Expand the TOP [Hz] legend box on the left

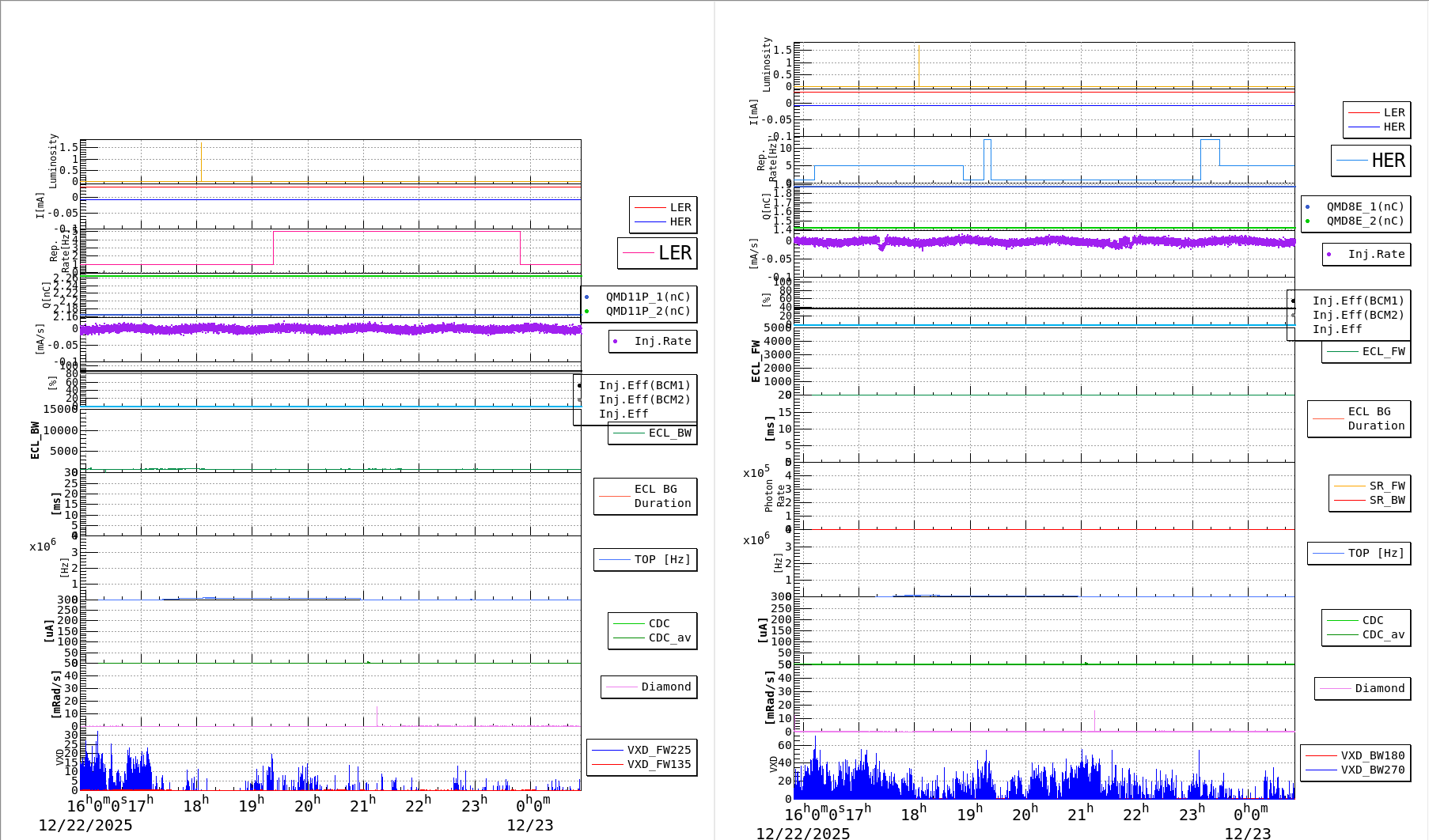coord(644,559)
